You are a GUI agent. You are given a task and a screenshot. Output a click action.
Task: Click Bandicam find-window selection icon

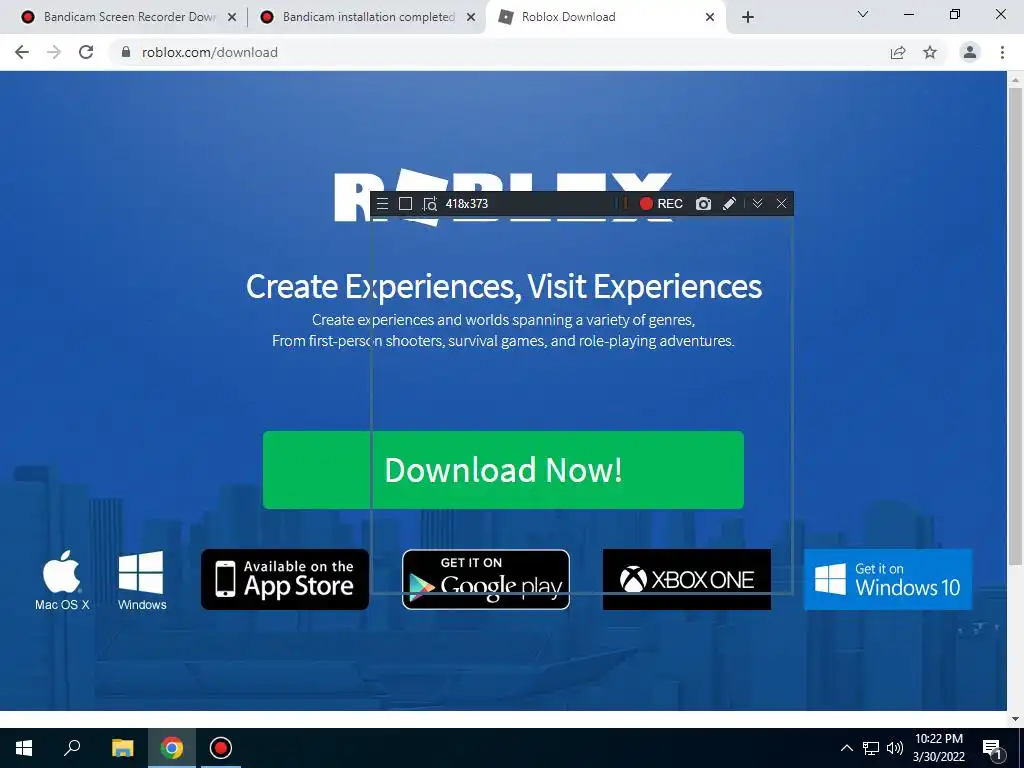point(430,204)
